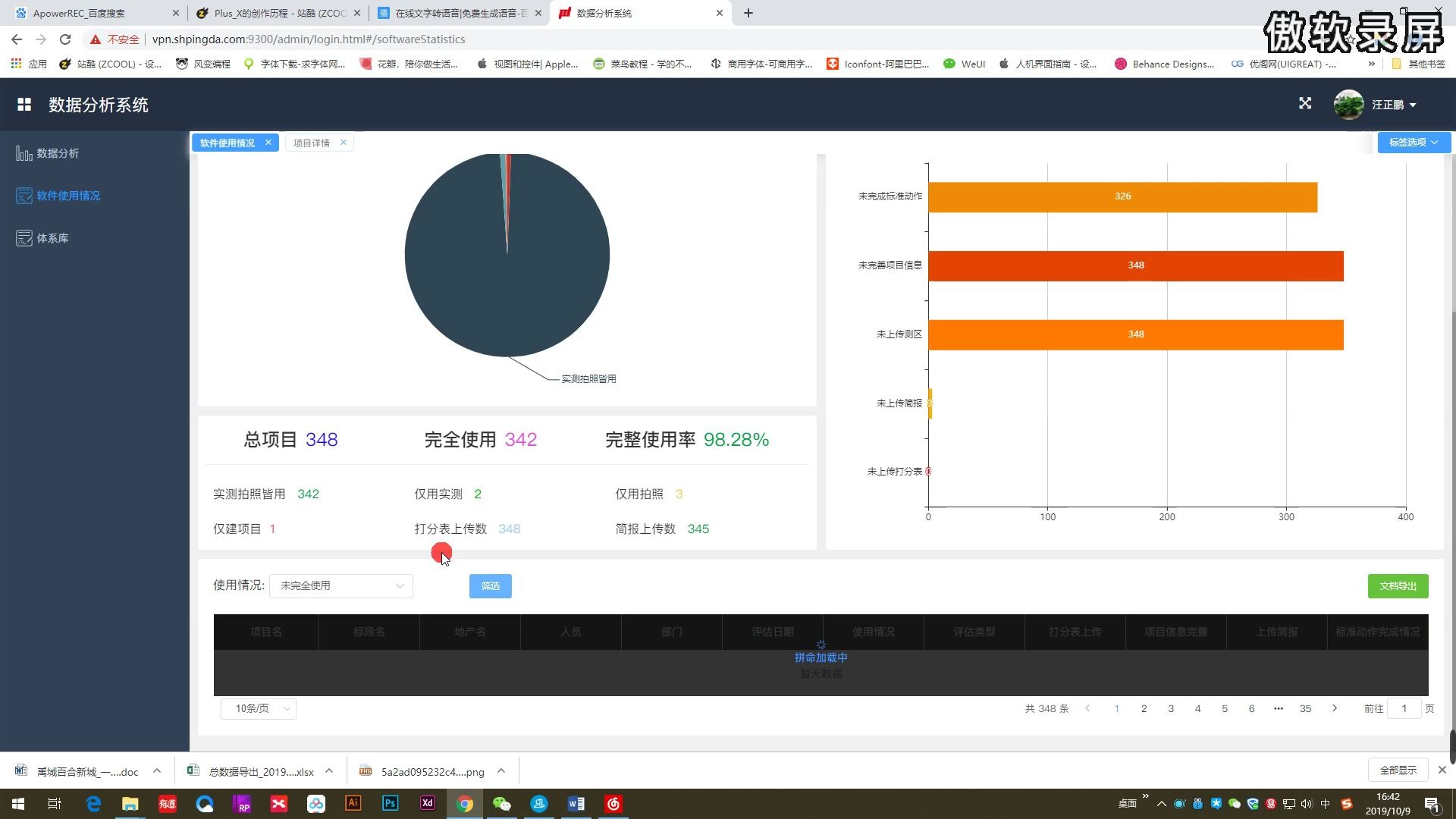The width and height of the screenshot is (1456, 819).
Task: Click the 筛选 filter button
Action: (490, 585)
